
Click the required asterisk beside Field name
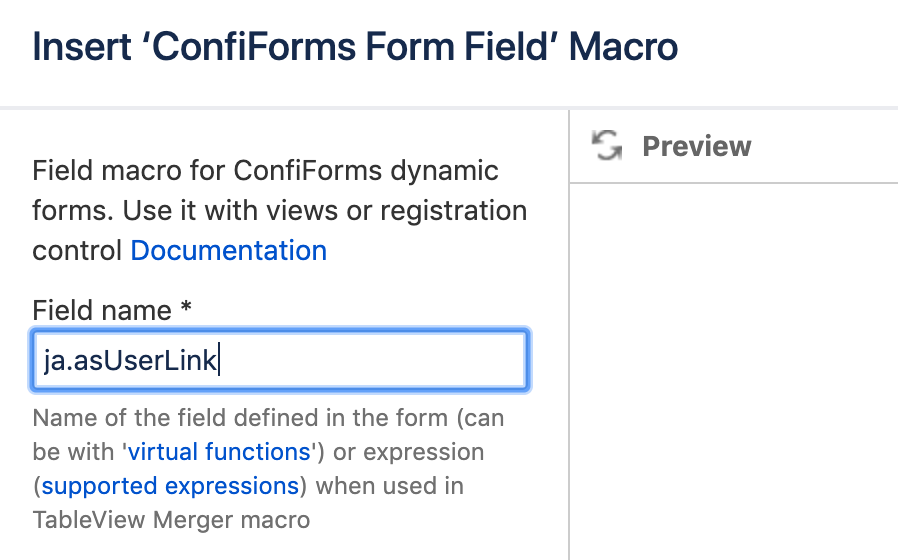186,309
